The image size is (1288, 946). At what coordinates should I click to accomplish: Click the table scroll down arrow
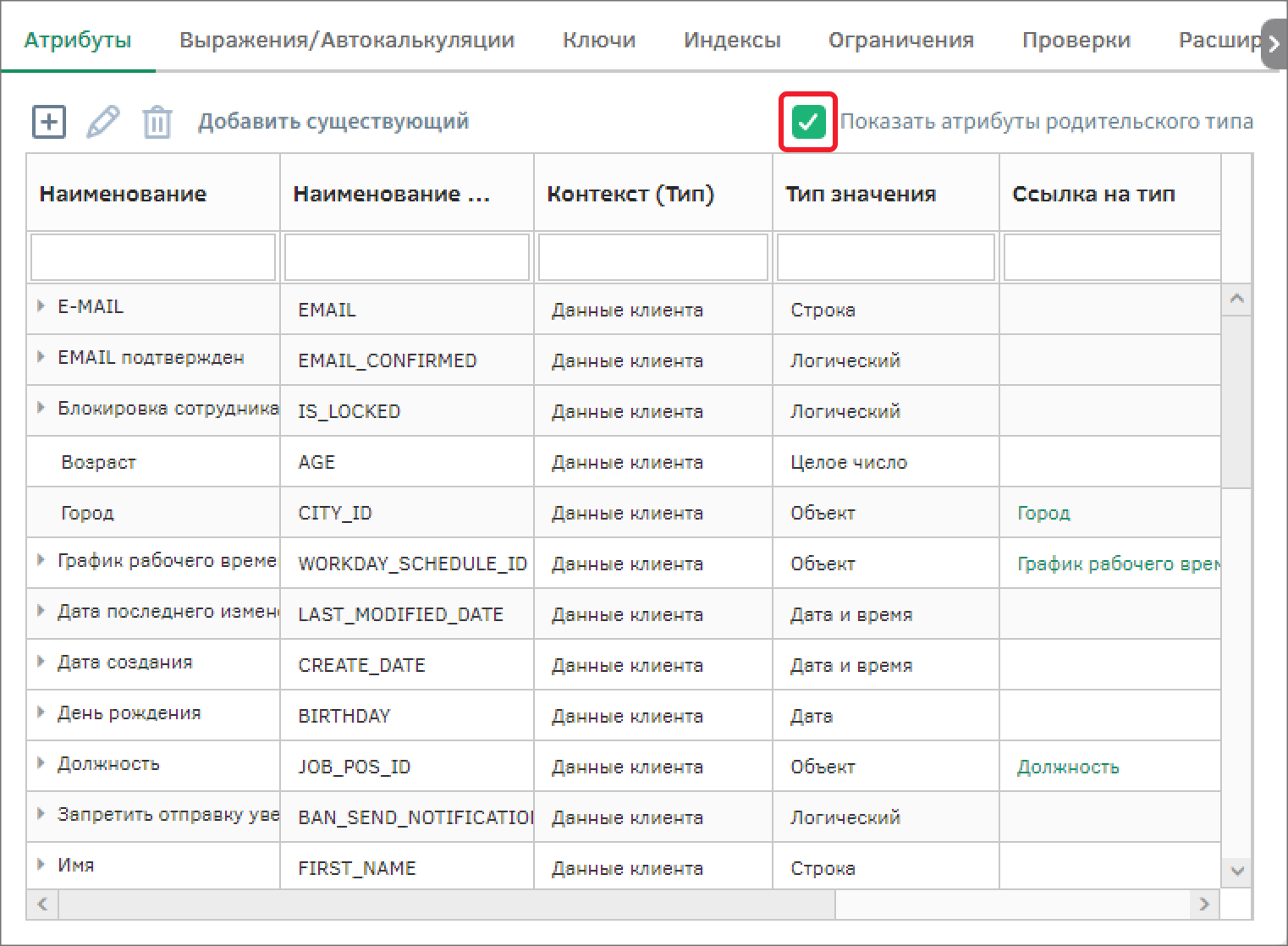click(x=1236, y=871)
